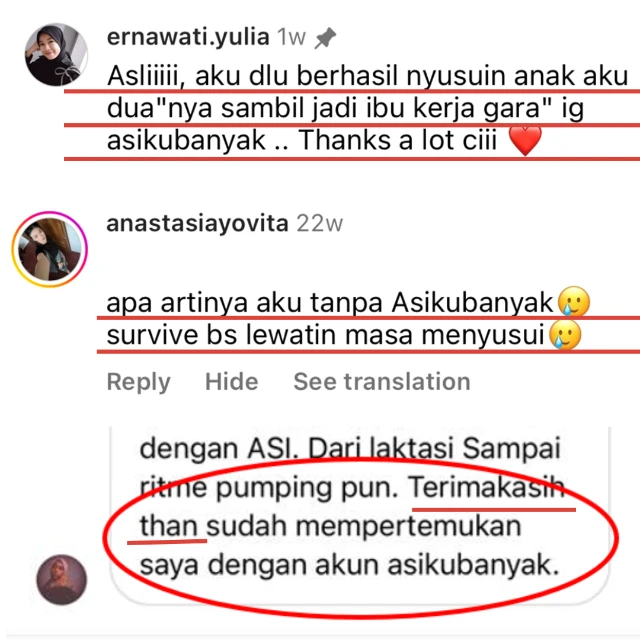Click the crying emoji after Asikubanyak
This screenshot has width=640, height=640.
[573, 302]
